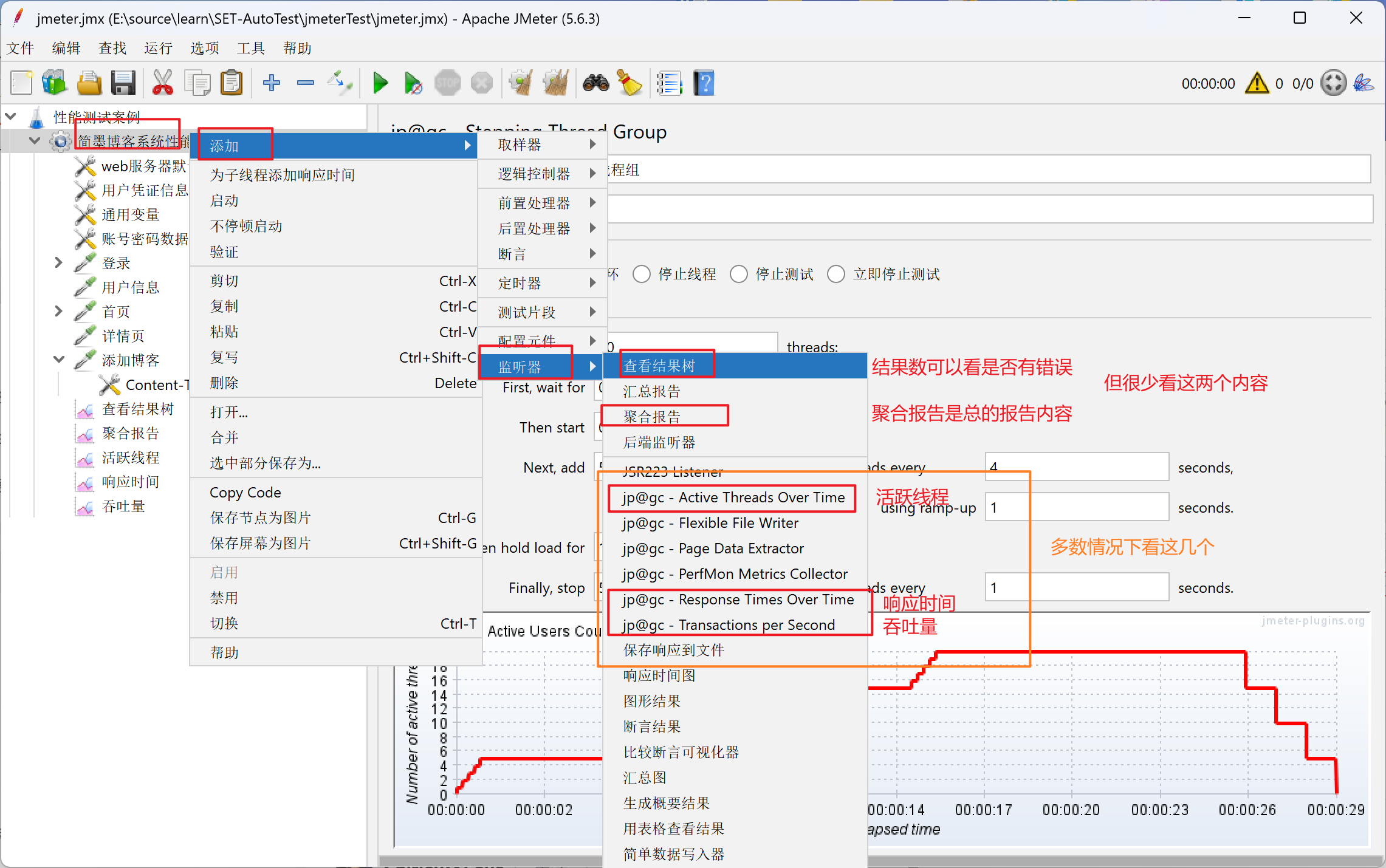The width and height of the screenshot is (1386, 868).
Task: Click the Copy icon in toolbar
Action: 197,83
